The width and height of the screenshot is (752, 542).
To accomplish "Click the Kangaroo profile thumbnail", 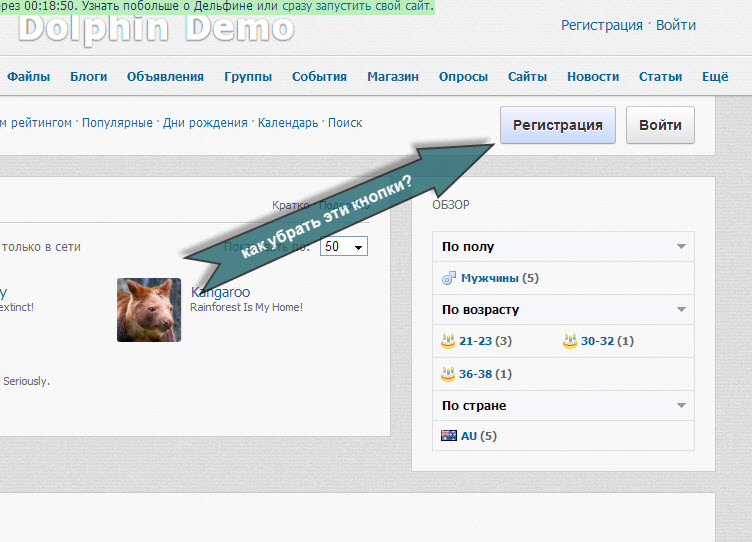I will point(149,310).
